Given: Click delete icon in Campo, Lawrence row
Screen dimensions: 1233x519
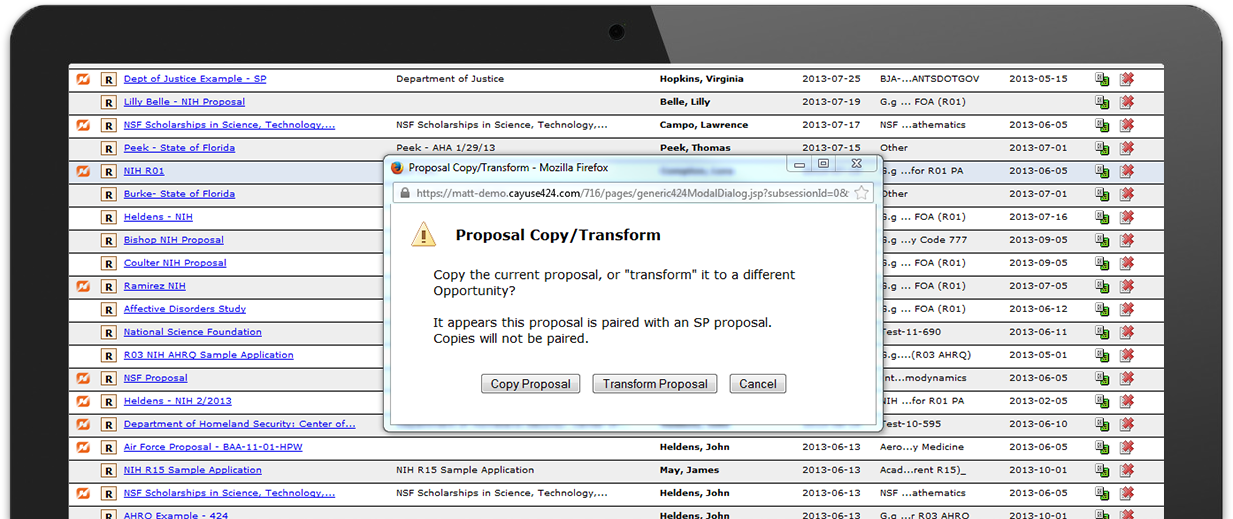Looking at the screenshot, I should pos(1127,125).
